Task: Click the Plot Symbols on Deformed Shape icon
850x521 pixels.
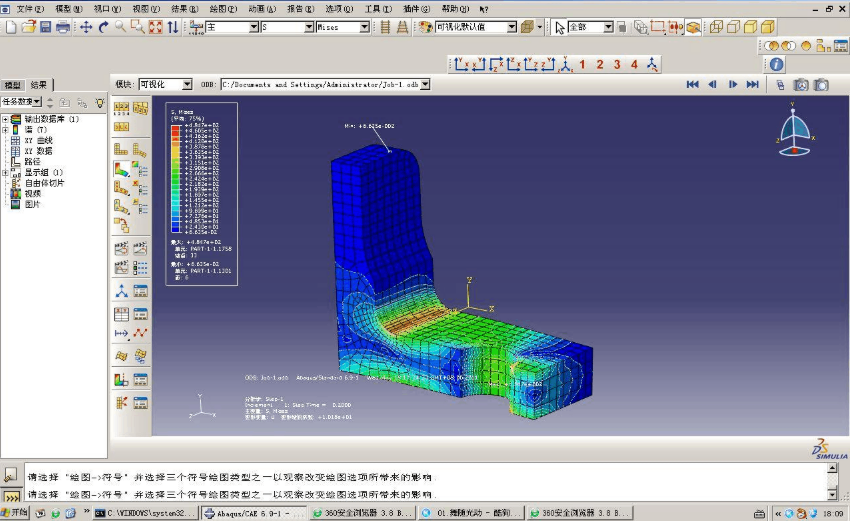Action: pyautogui.click(x=121, y=188)
